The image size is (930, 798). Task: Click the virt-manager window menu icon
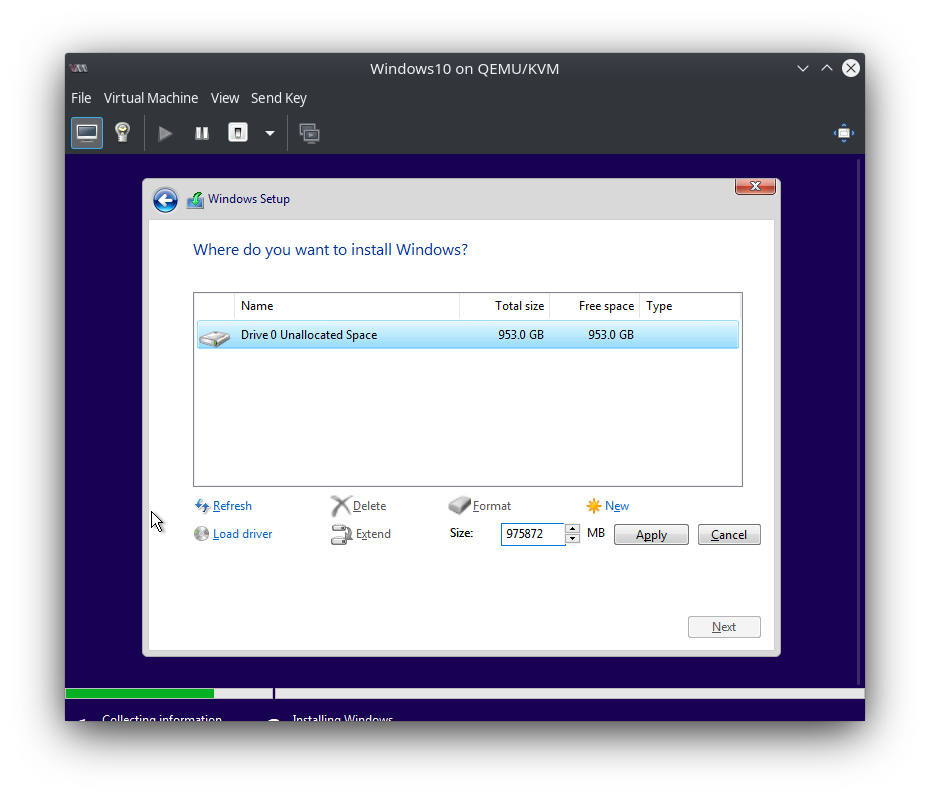click(x=78, y=68)
